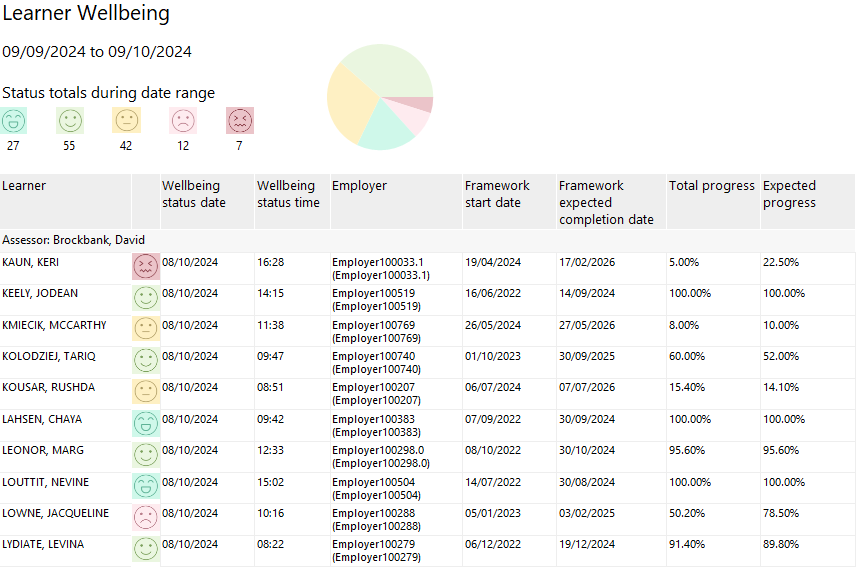Open learner KEELY, JODEAN
This screenshot has height=569, width=867.
[x=40, y=294]
